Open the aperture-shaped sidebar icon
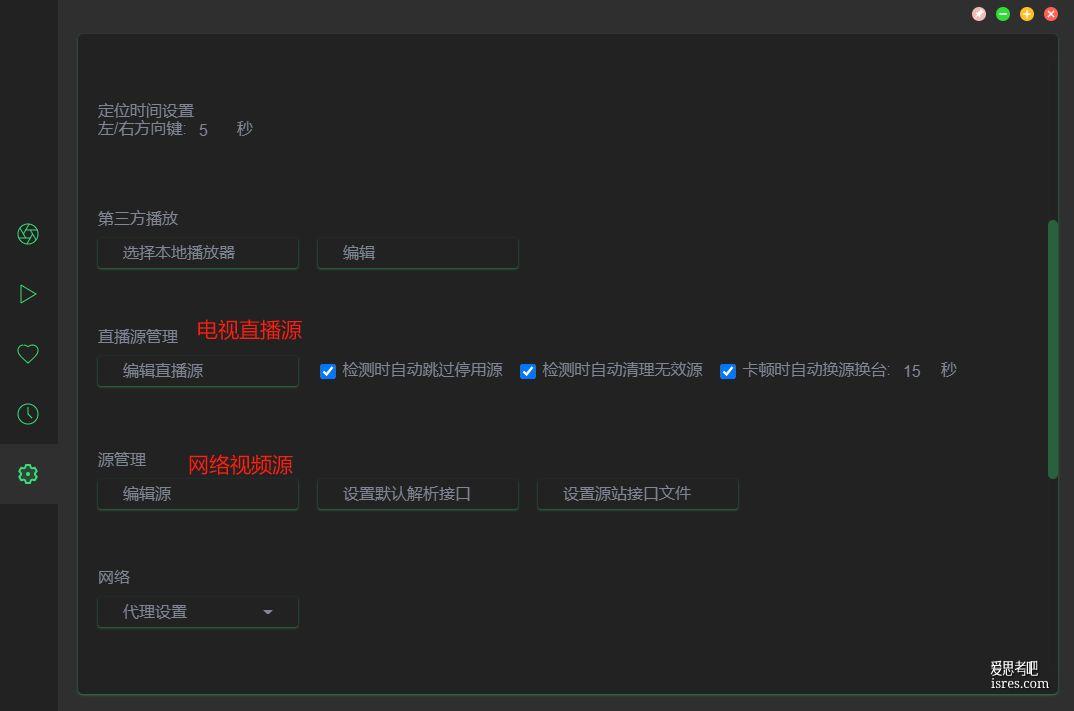Screen dimensions: 1074x711 28,234
